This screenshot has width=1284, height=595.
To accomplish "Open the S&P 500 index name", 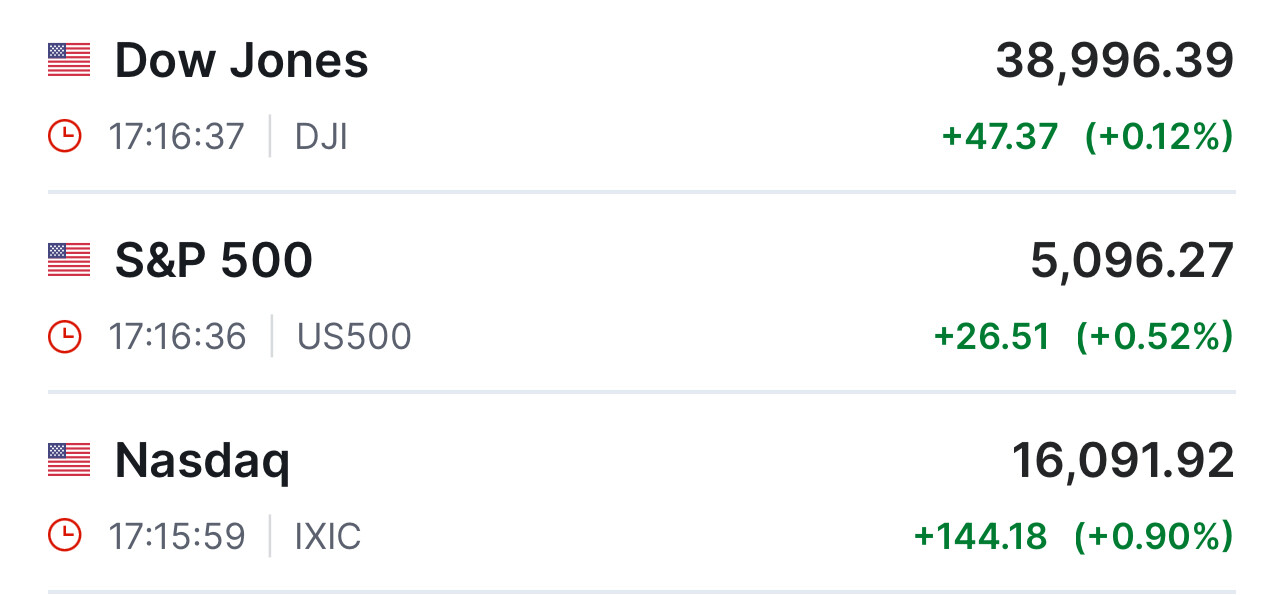I will coord(213,261).
